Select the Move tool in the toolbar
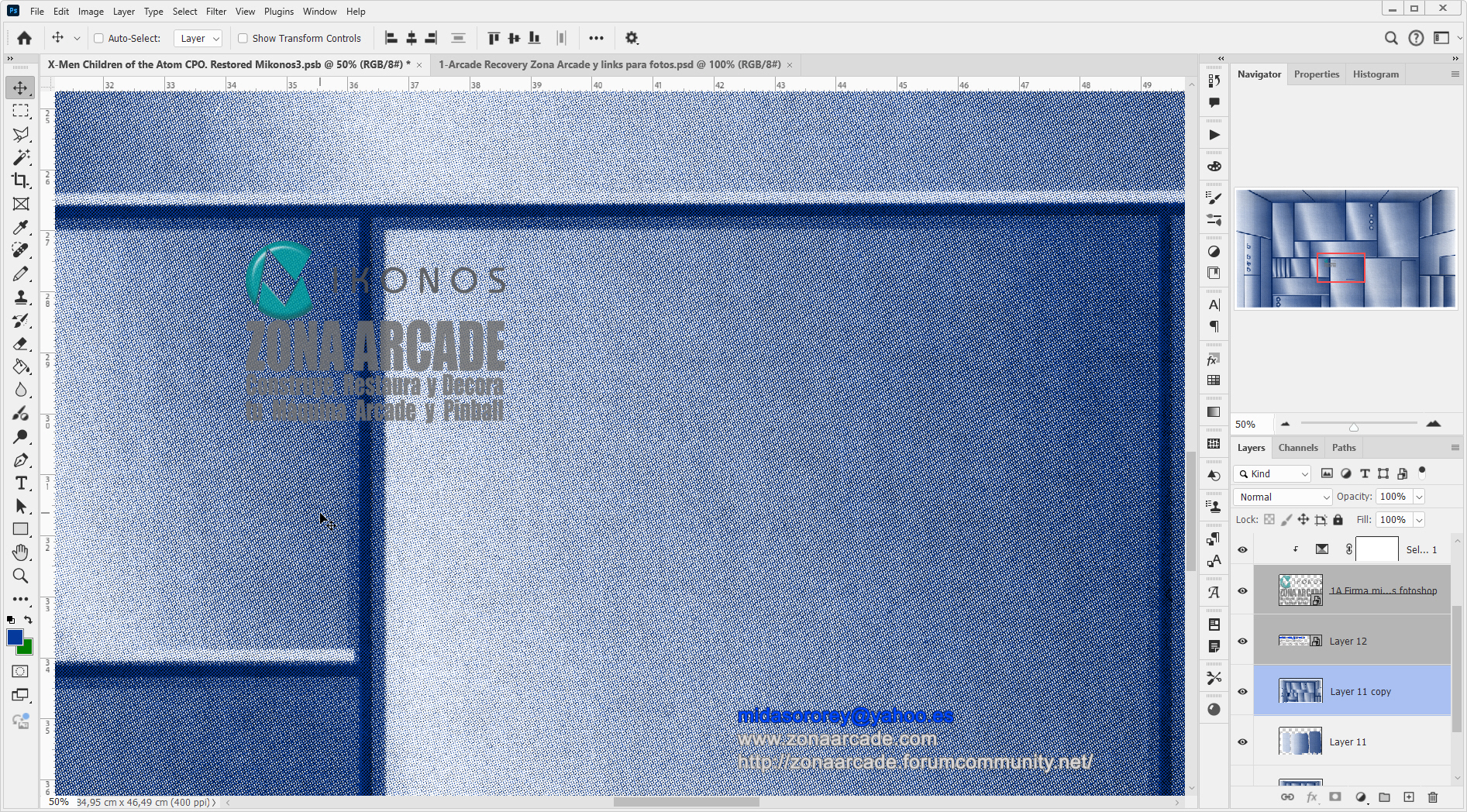Image resolution: width=1467 pixels, height=812 pixels. click(21, 88)
